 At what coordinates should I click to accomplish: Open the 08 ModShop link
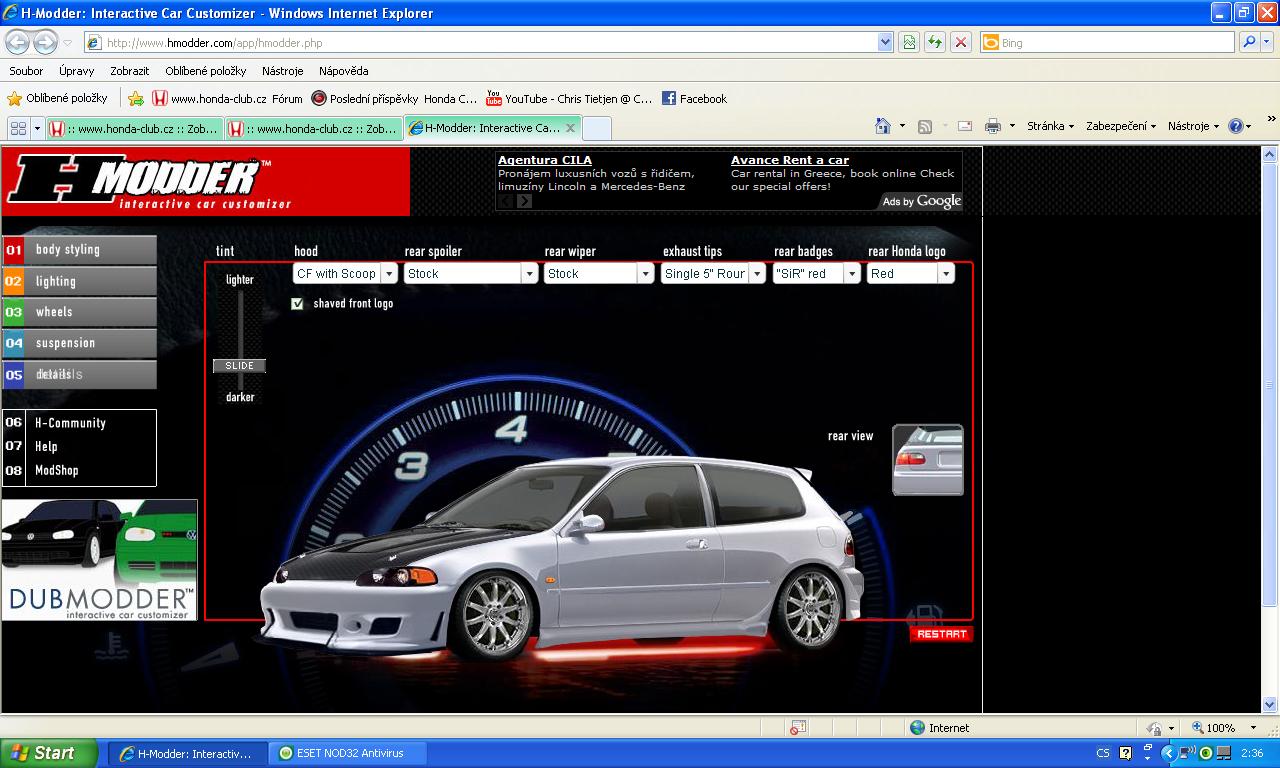pos(56,471)
